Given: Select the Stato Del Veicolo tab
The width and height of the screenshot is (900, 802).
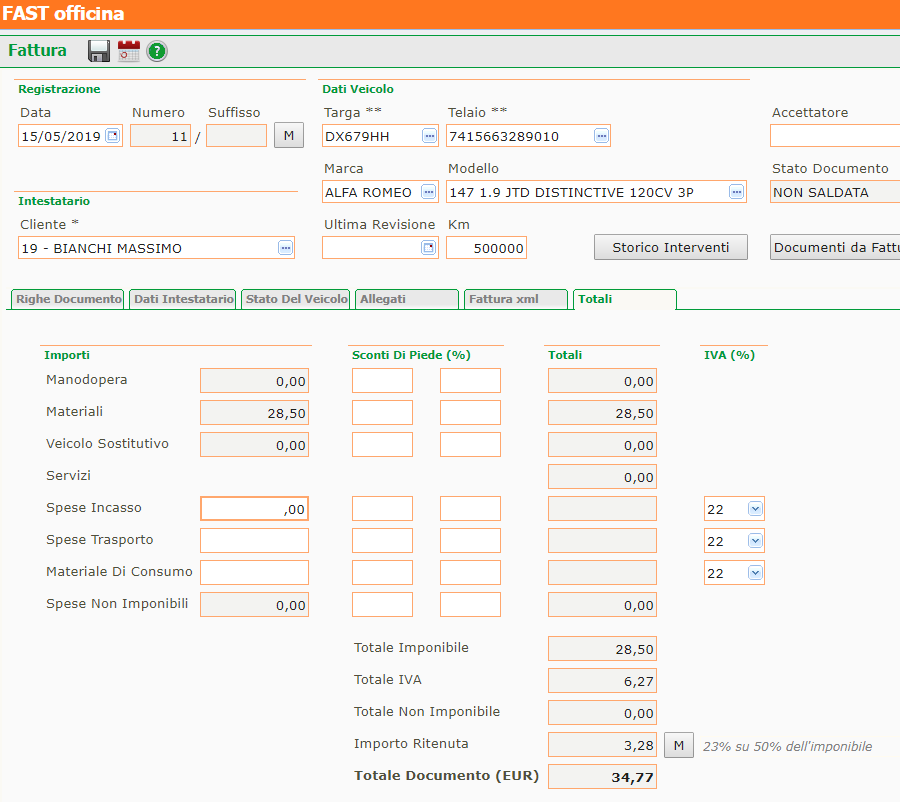Looking at the screenshot, I should tap(296, 299).
